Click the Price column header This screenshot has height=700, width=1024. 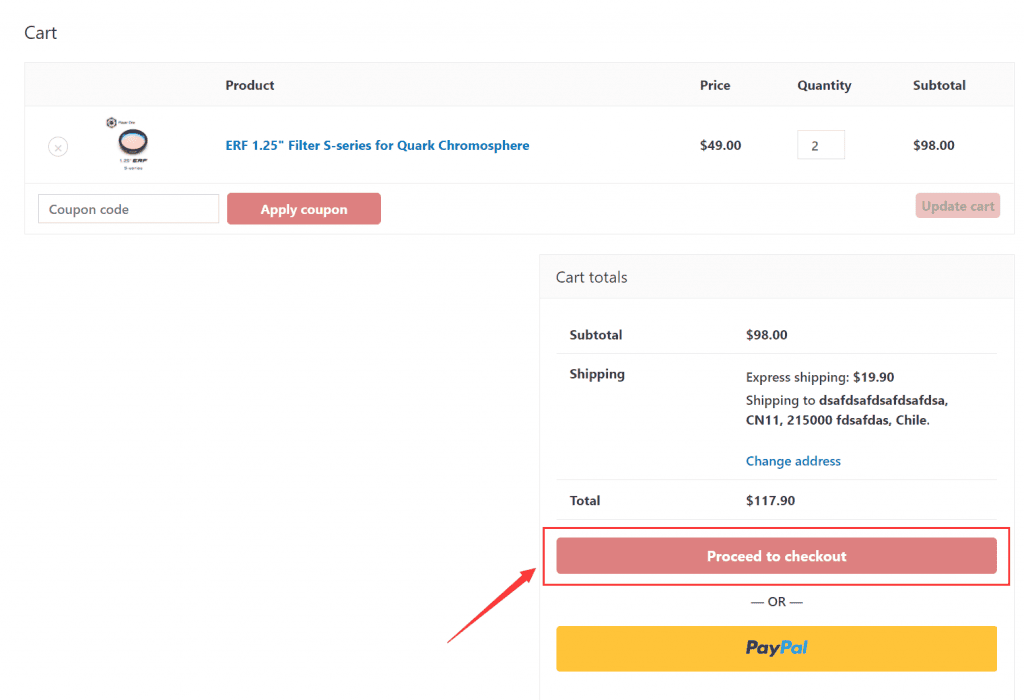[715, 86]
